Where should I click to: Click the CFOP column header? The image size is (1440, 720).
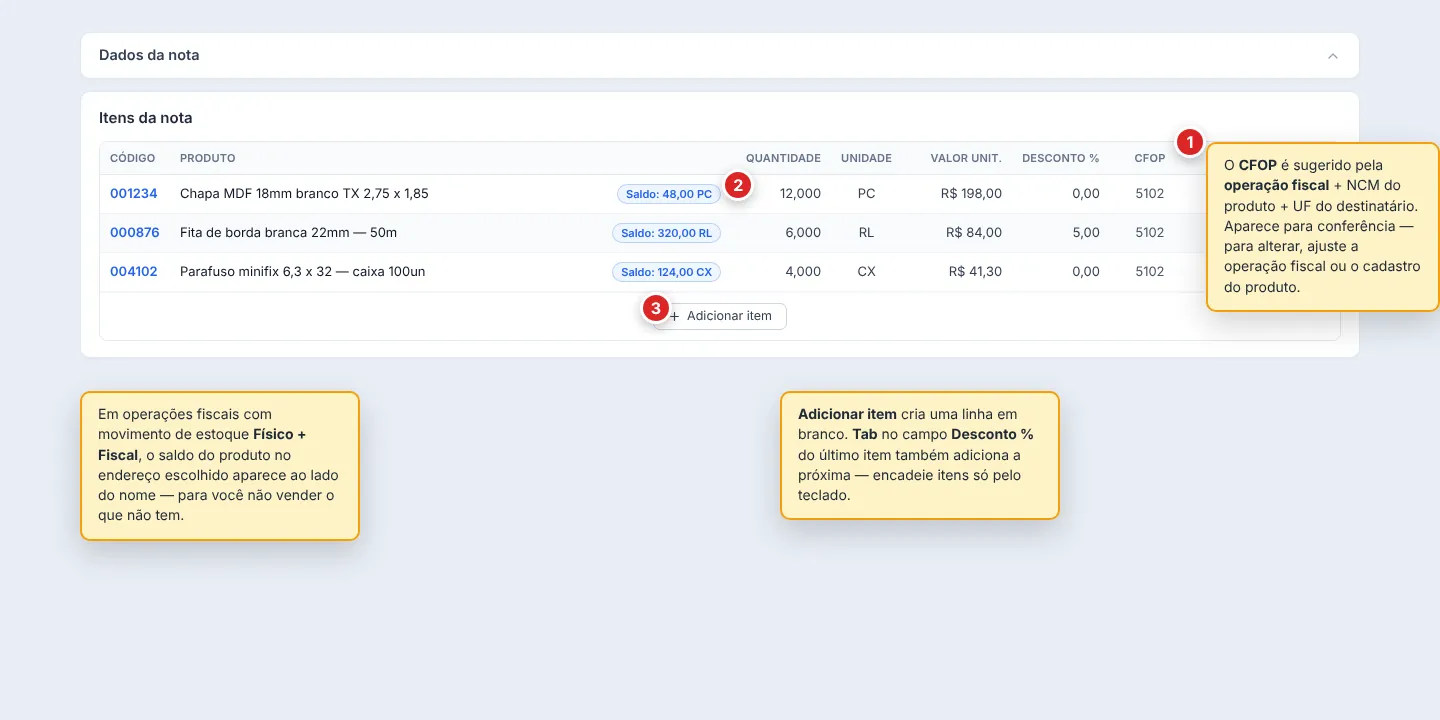pos(1150,158)
